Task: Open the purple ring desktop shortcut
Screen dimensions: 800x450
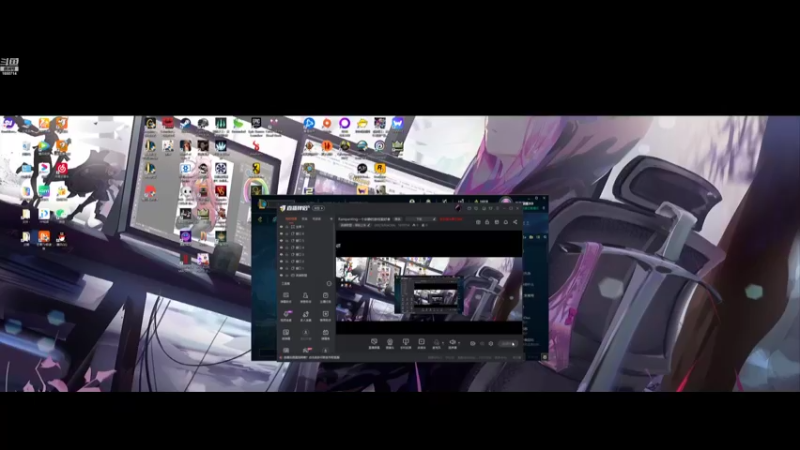Action: pyautogui.click(x=344, y=123)
